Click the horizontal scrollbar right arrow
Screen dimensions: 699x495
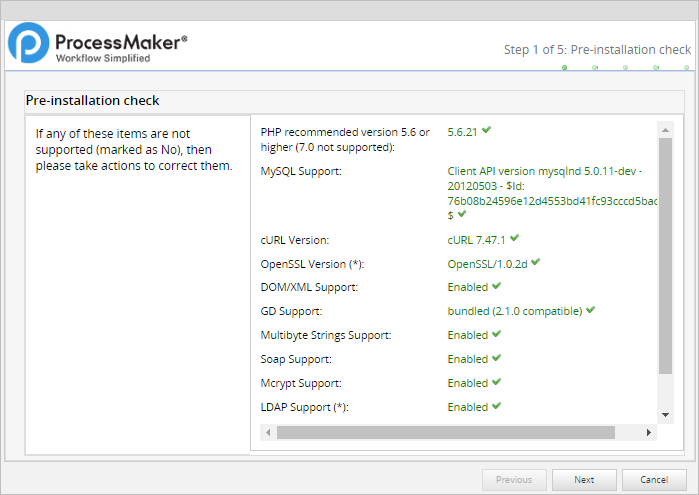[x=649, y=433]
